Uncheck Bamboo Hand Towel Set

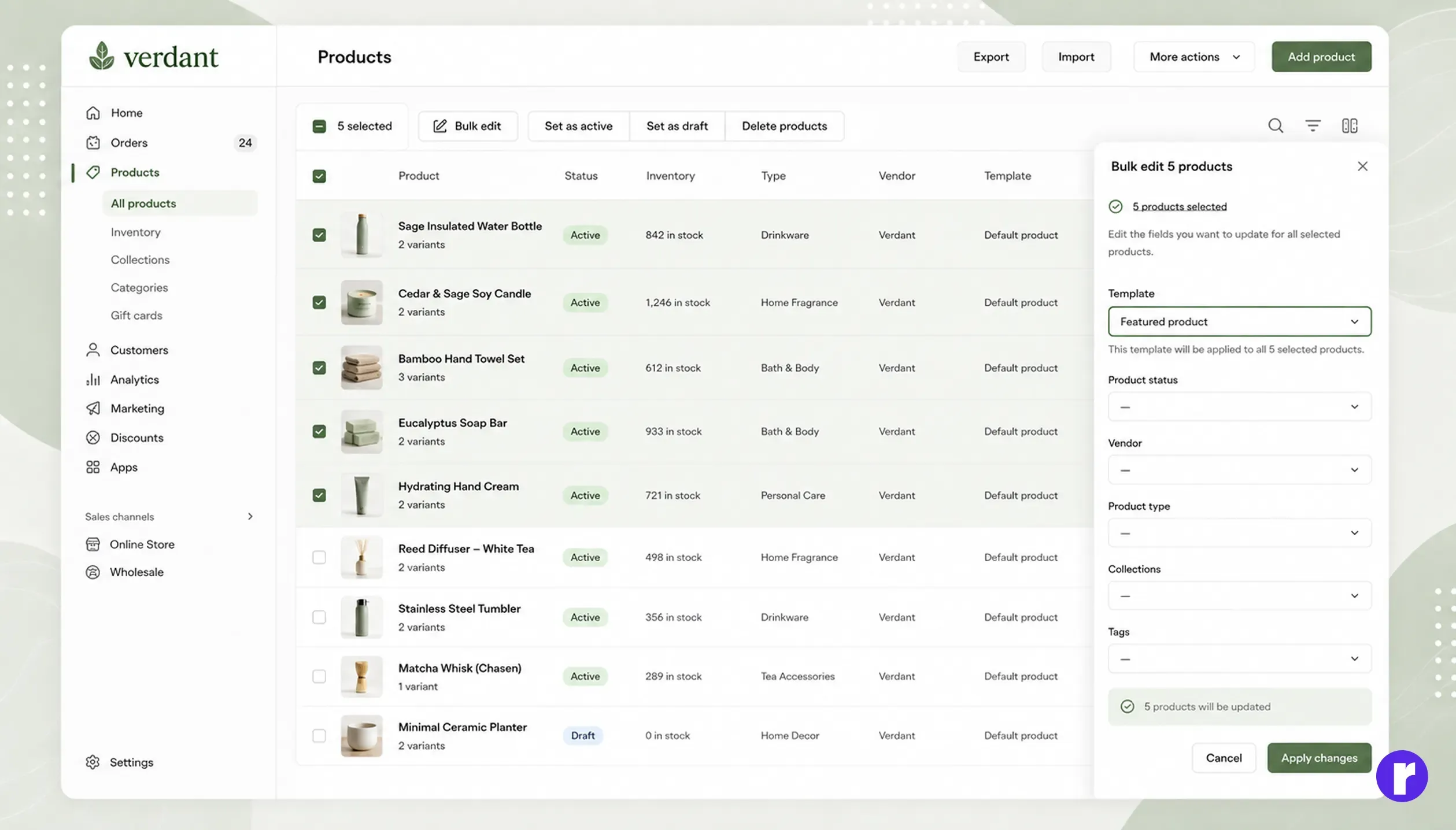[319, 368]
